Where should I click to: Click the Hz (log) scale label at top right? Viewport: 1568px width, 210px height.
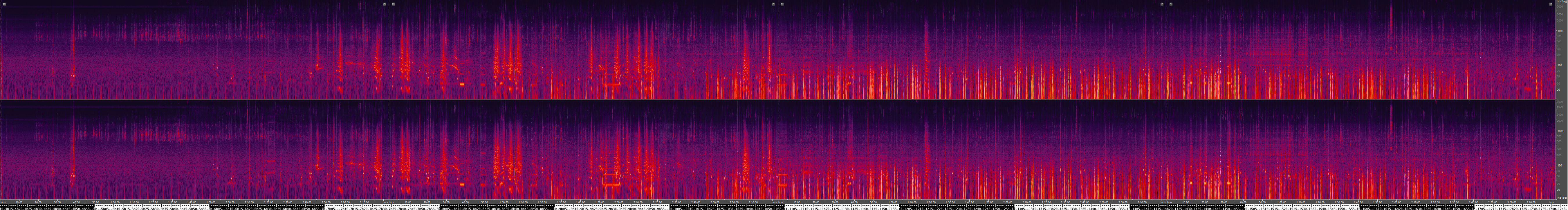click(1561, 2)
